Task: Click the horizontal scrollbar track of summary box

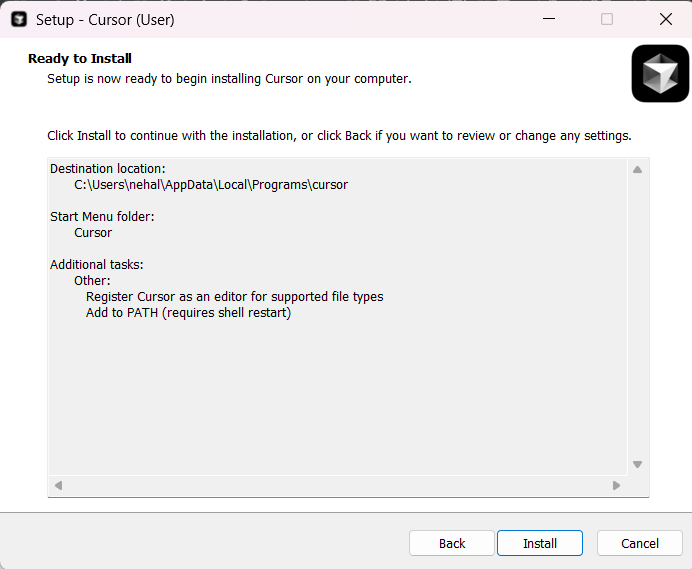Action: click(x=337, y=486)
